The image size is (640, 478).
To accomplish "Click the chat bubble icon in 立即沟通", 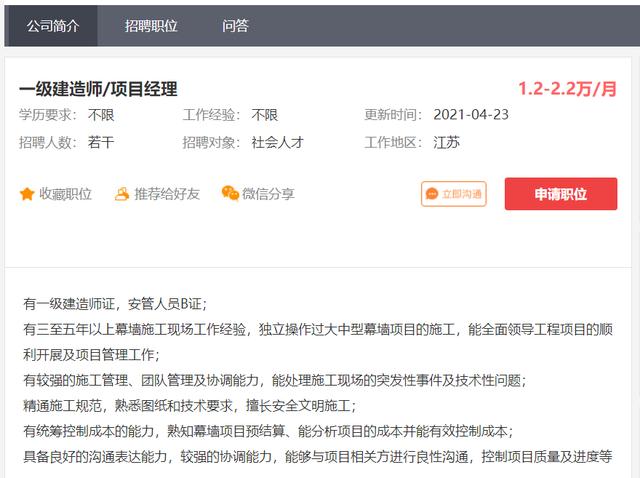I will point(432,194).
